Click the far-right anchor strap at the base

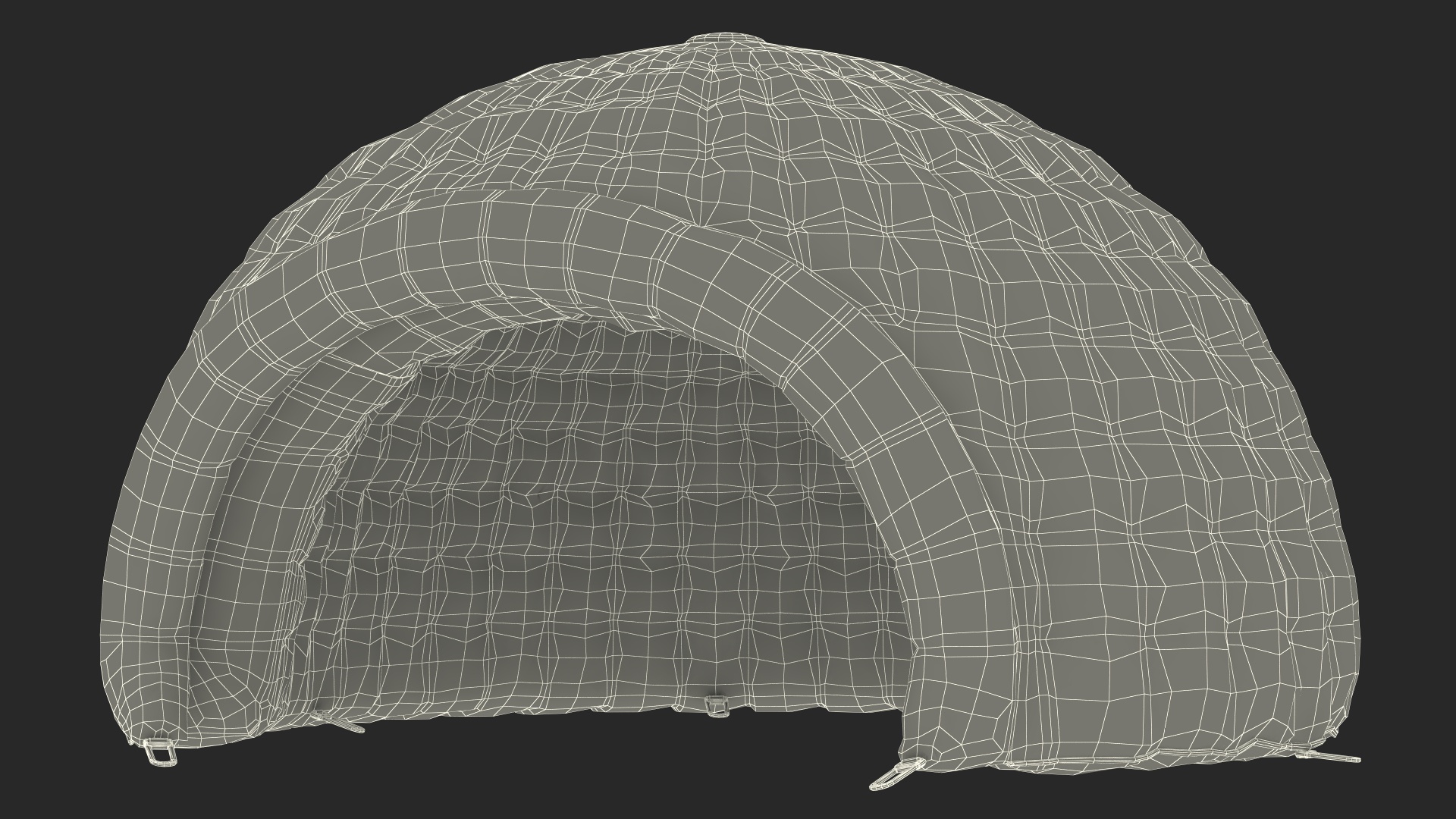tap(1327, 755)
